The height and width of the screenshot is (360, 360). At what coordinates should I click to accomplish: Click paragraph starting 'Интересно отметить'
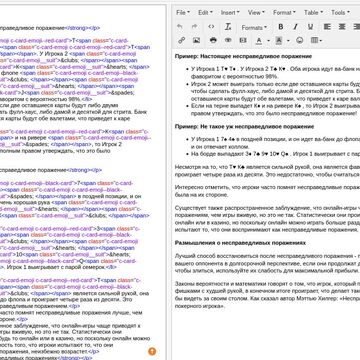267,191
